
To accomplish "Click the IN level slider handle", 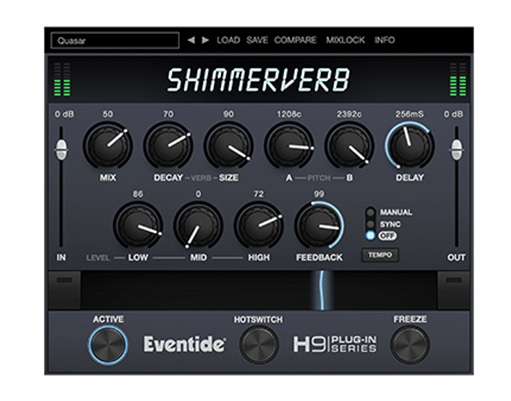I will pyautogui.click(x=61, y=150).
